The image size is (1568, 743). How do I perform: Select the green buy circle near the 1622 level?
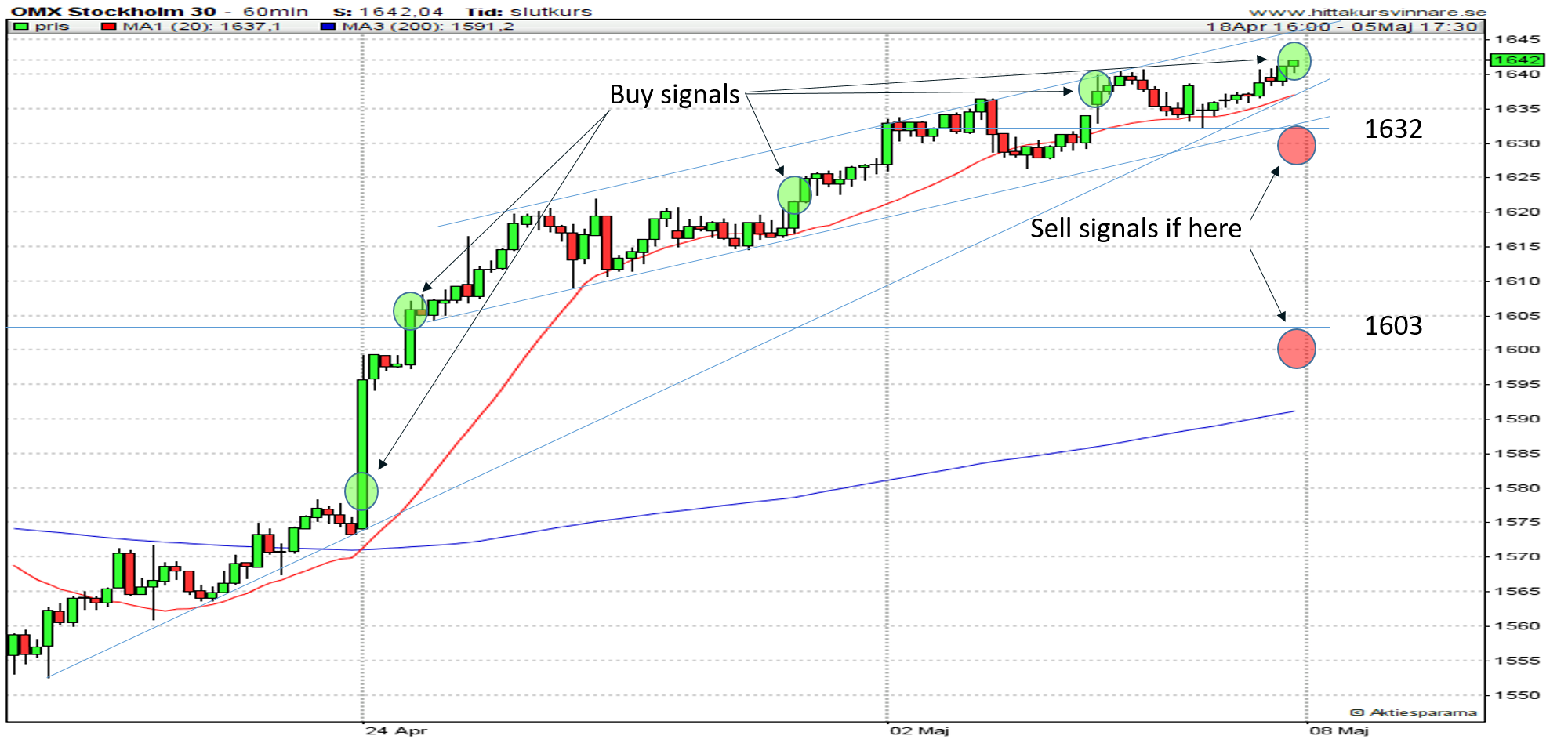pyautogui.click(x=794, y=194)
